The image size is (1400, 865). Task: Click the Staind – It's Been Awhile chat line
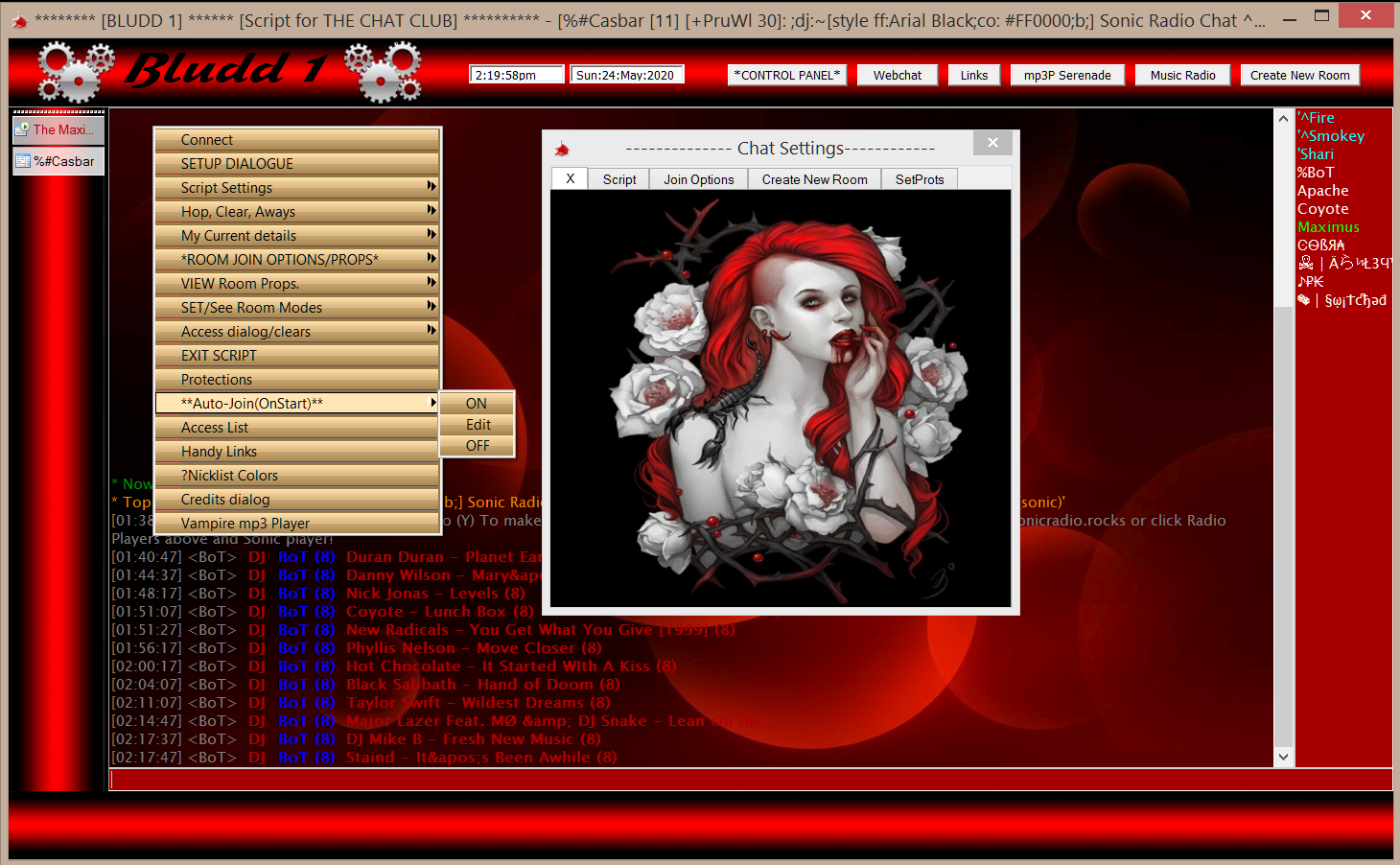pos(364,758)
